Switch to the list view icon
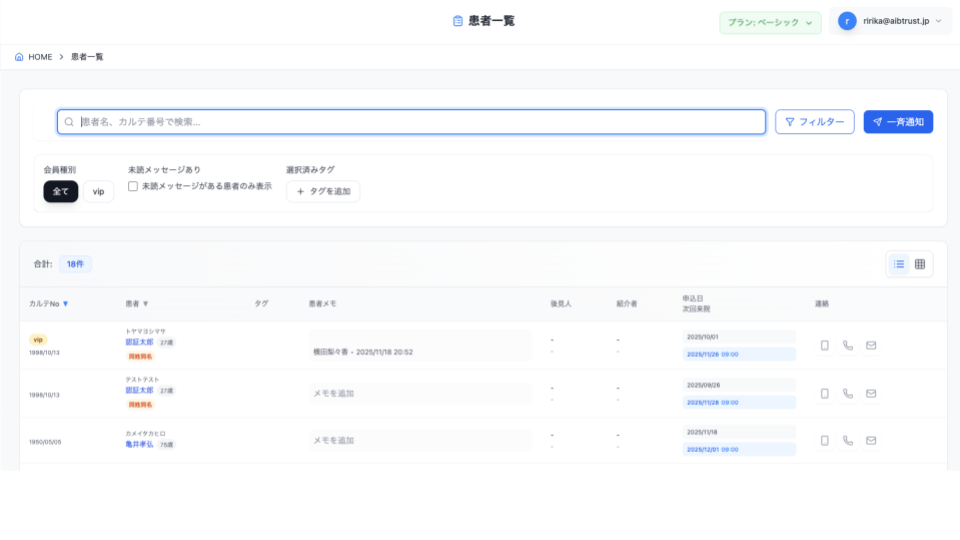Image resolution: width=960 pixels, height=540 pixels. point(898,264)
